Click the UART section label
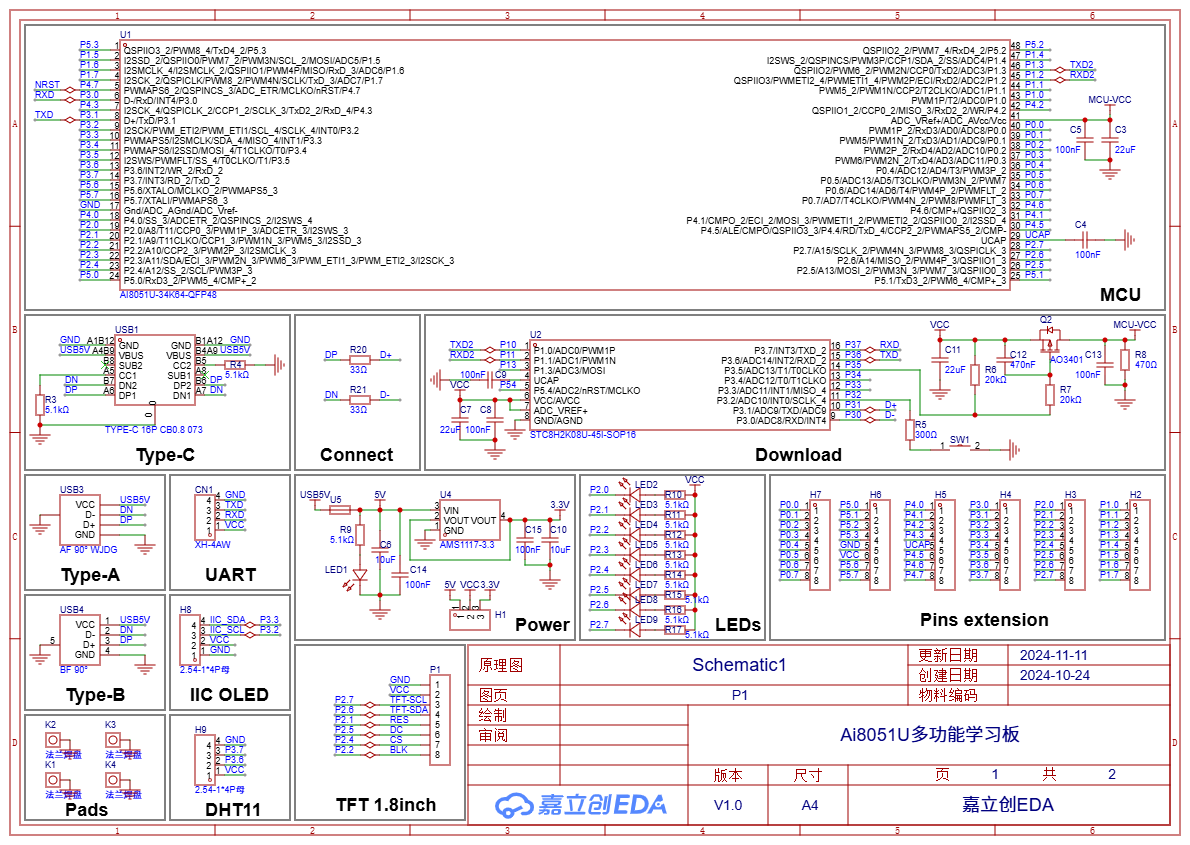Screen dimensions: 1190x845 pos(231,575)
